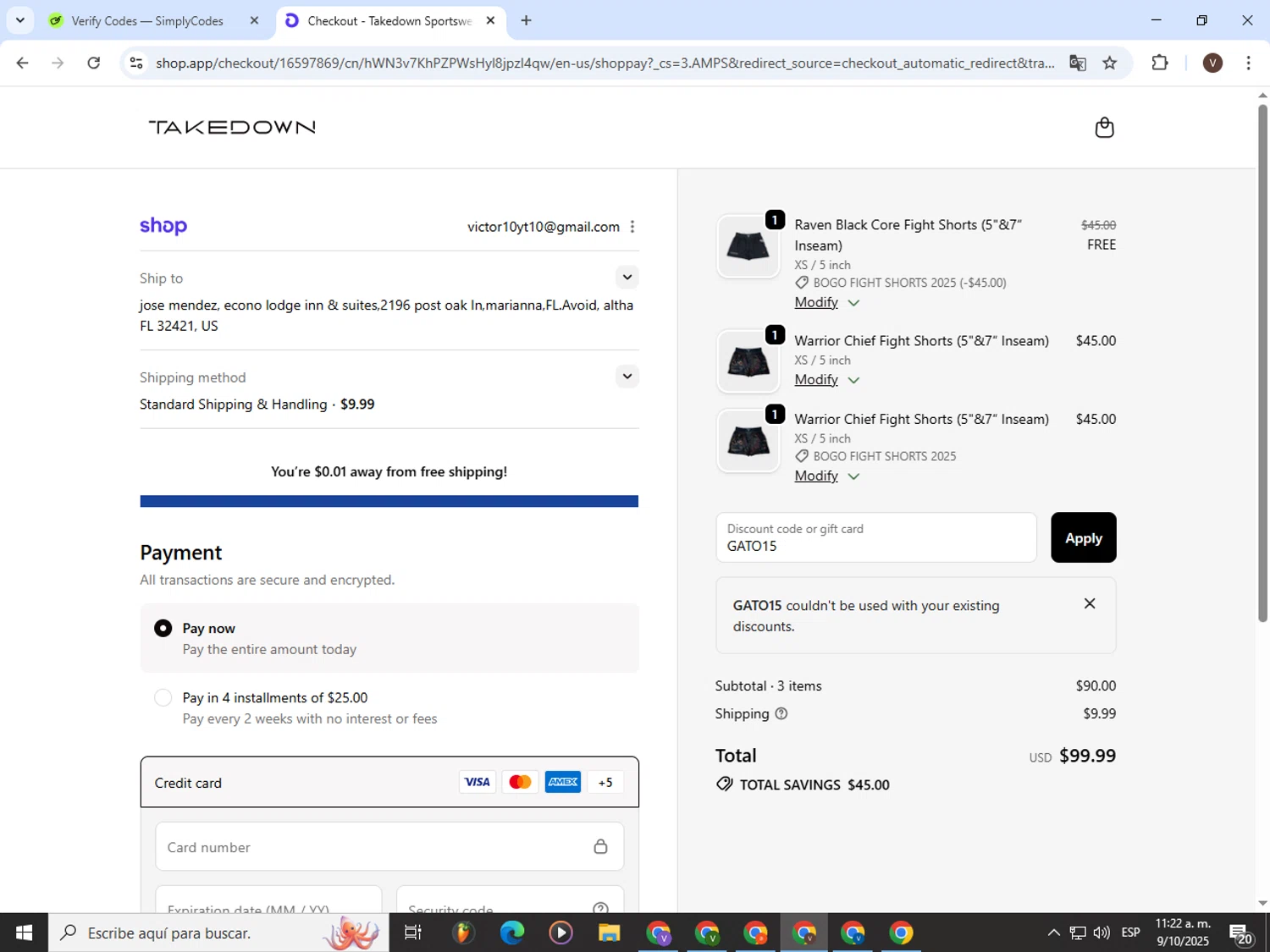
Task: Open the notification center icon
Action: 1241,933
